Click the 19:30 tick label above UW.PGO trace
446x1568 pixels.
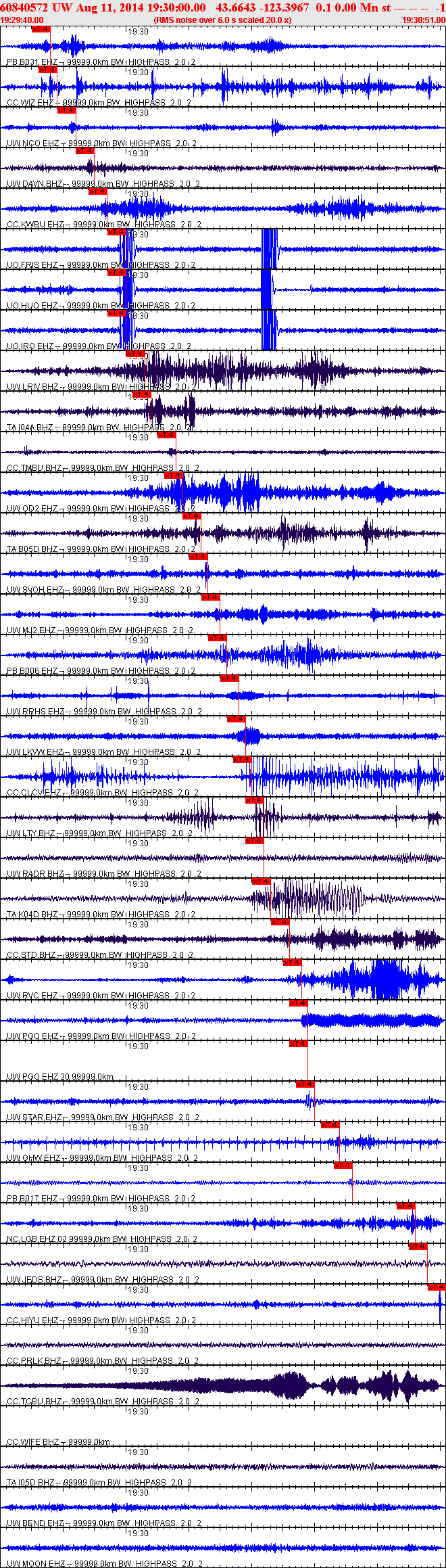pyautogui.click(x=139, y=1006)
